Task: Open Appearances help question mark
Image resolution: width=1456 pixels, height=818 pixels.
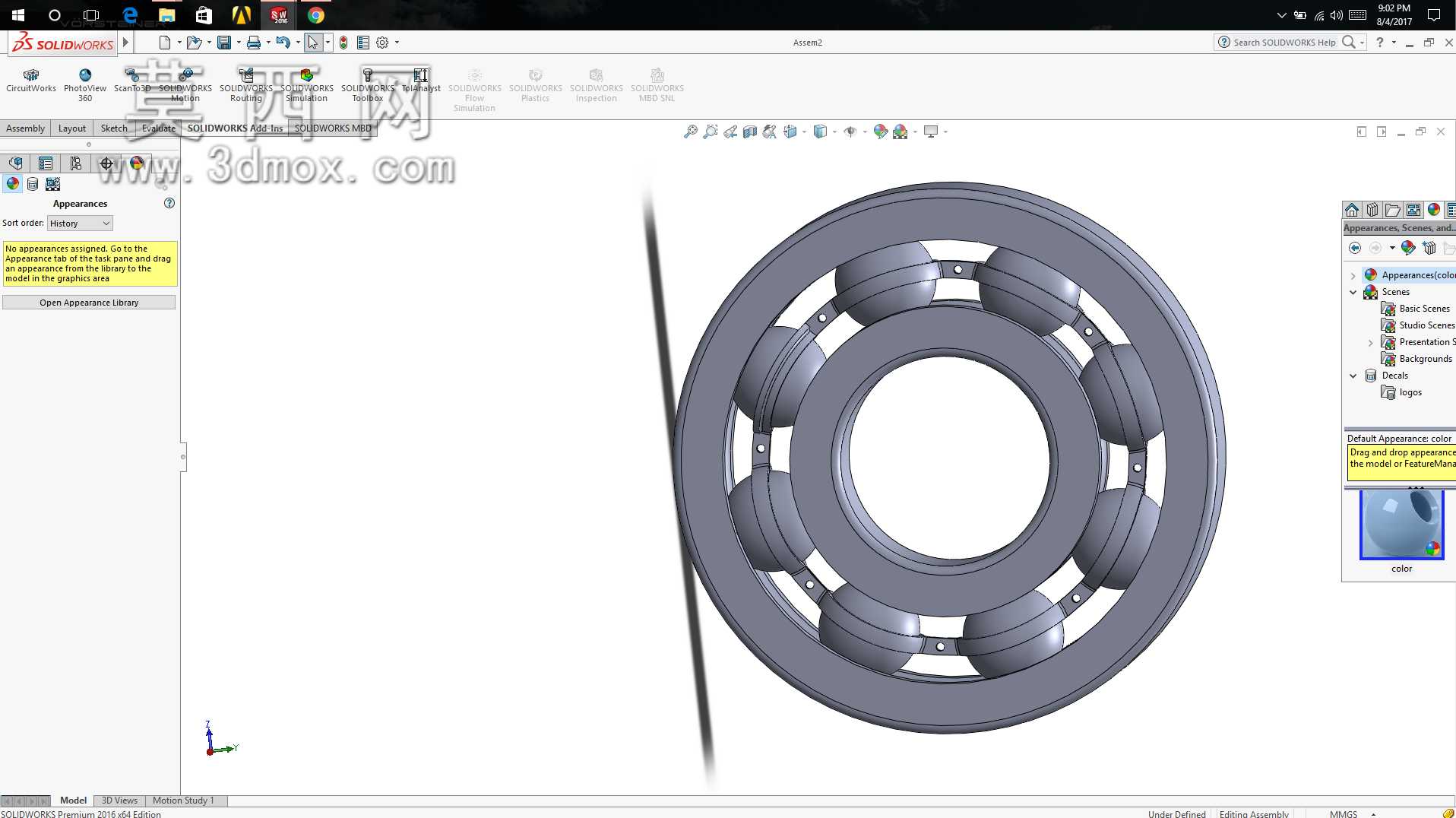Action: 169,204
